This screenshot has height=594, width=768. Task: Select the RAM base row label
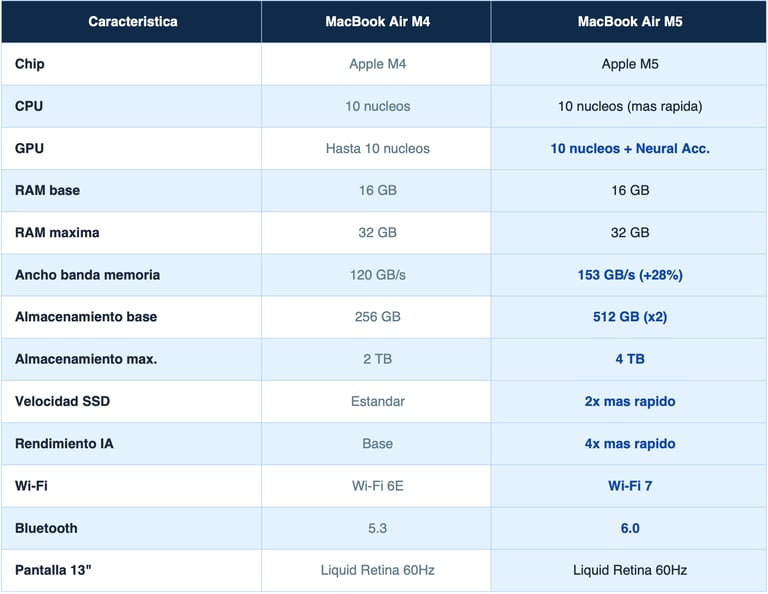[x=48, y=190]
